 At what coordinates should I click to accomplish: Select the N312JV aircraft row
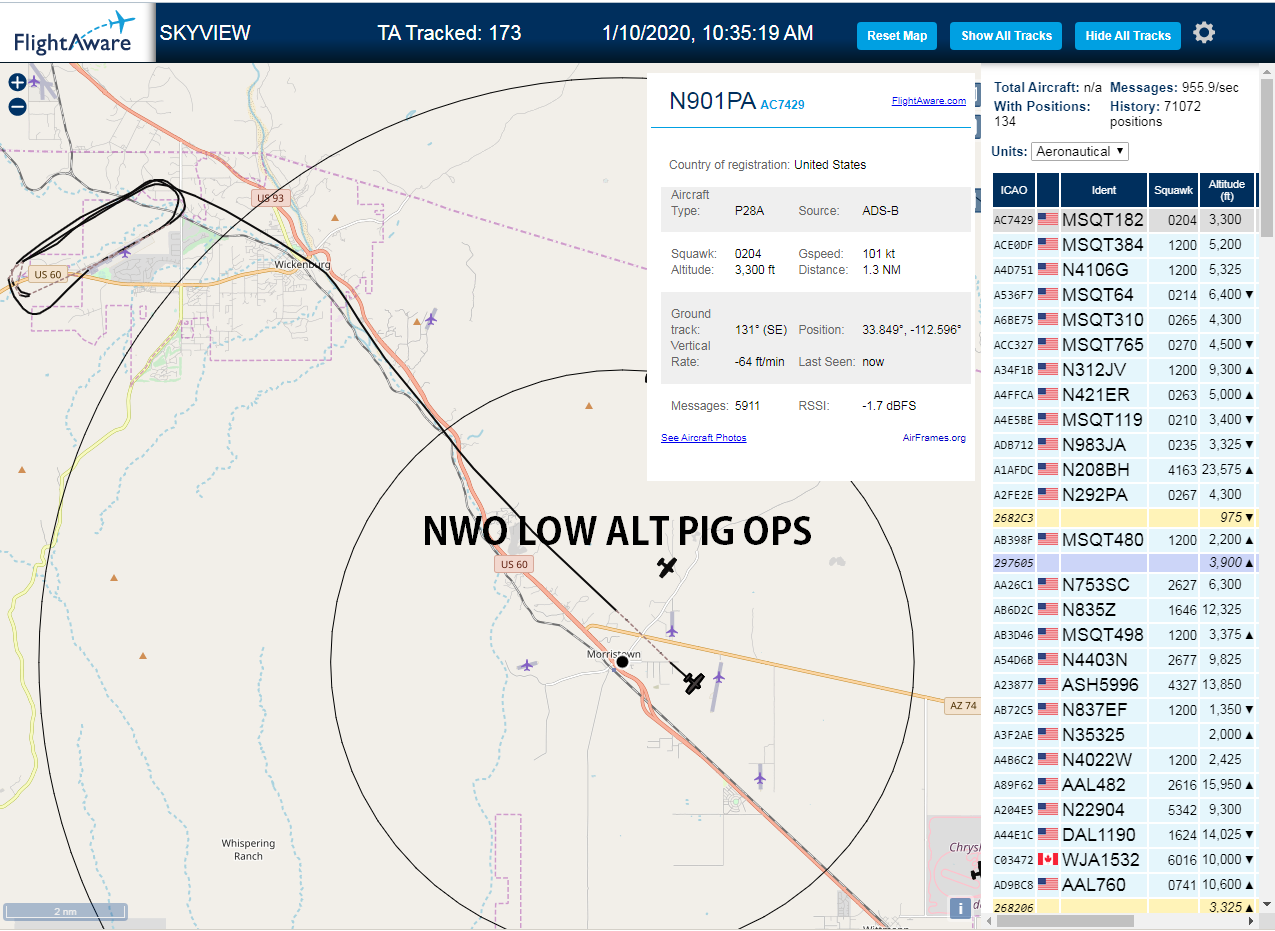click(x=1124, y=369)
